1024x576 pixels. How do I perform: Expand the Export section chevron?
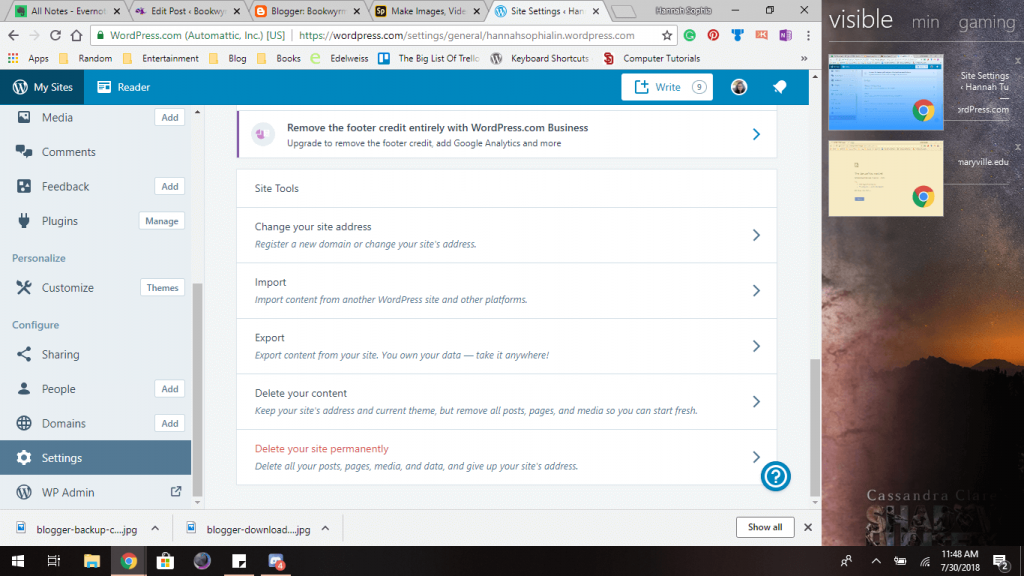[x=756, y=346]
